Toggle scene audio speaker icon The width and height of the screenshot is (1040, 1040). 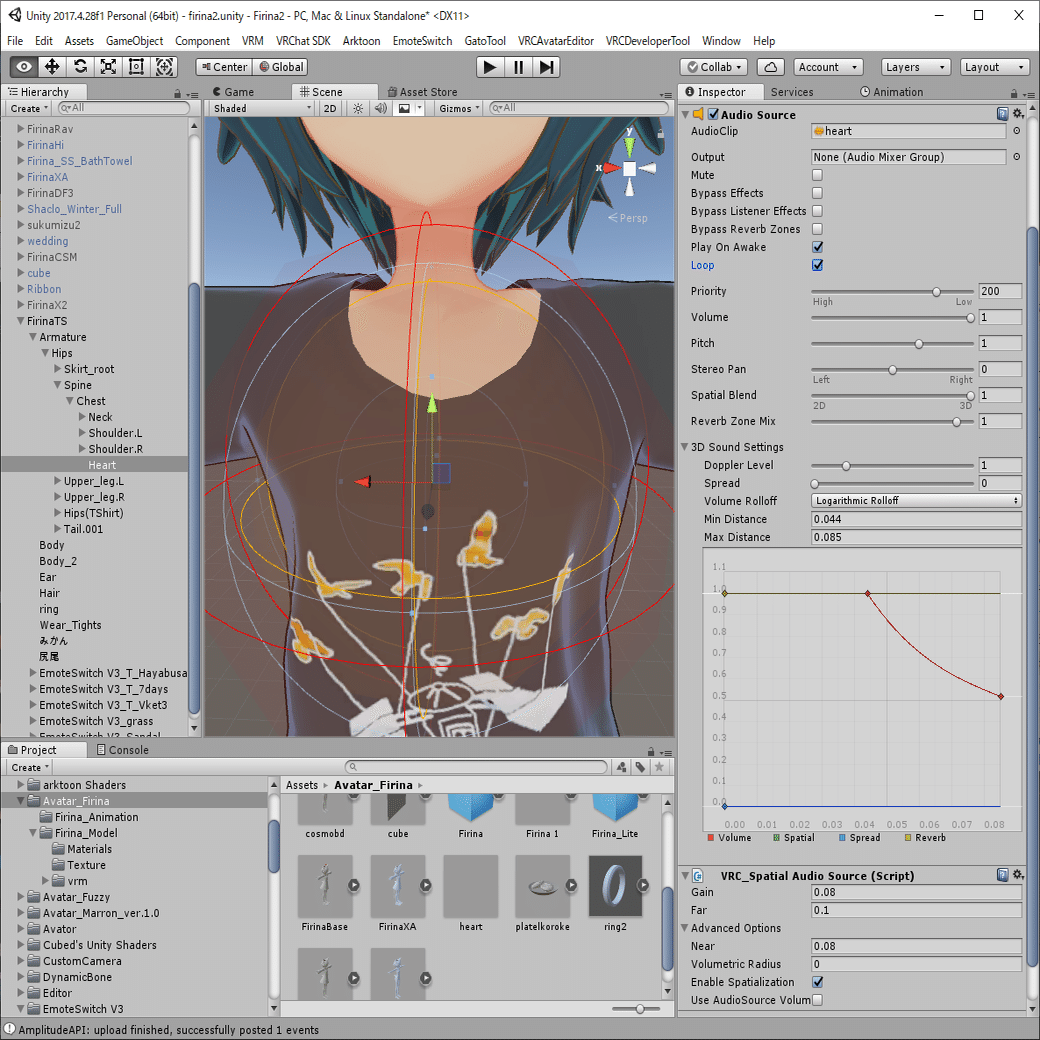(381, 108)
